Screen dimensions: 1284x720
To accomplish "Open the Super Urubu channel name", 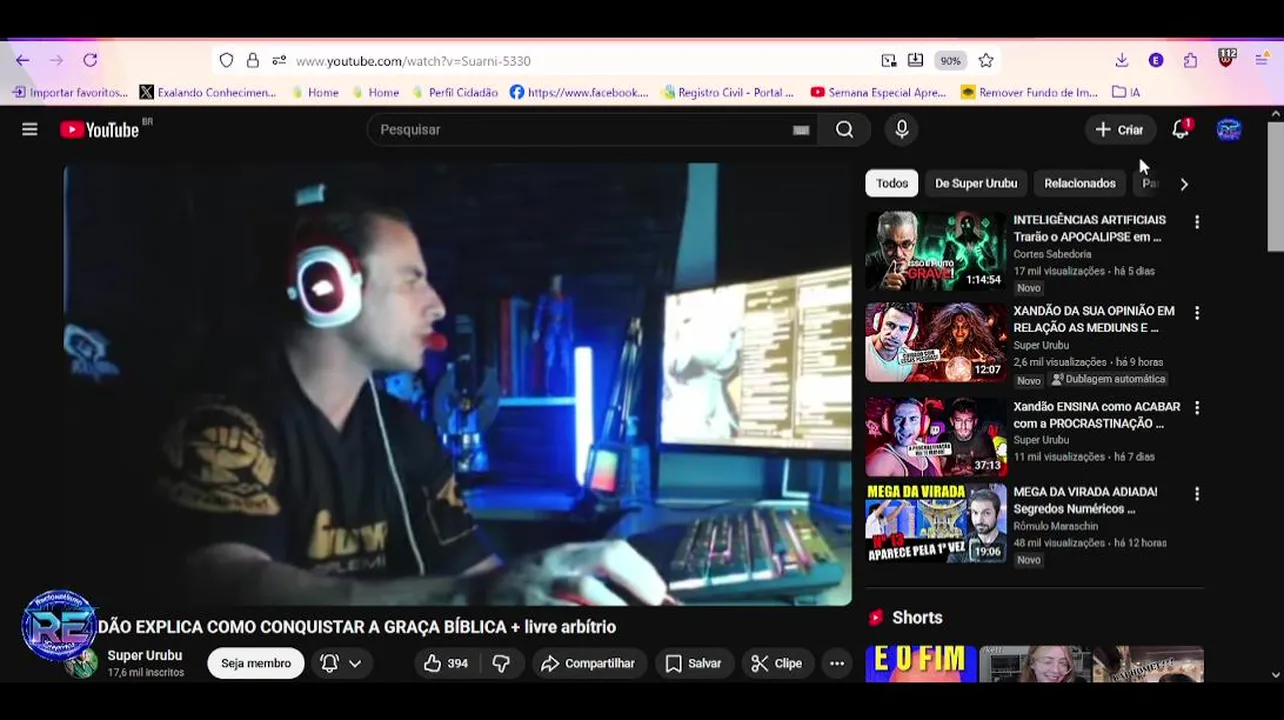I will coord(145,655).
